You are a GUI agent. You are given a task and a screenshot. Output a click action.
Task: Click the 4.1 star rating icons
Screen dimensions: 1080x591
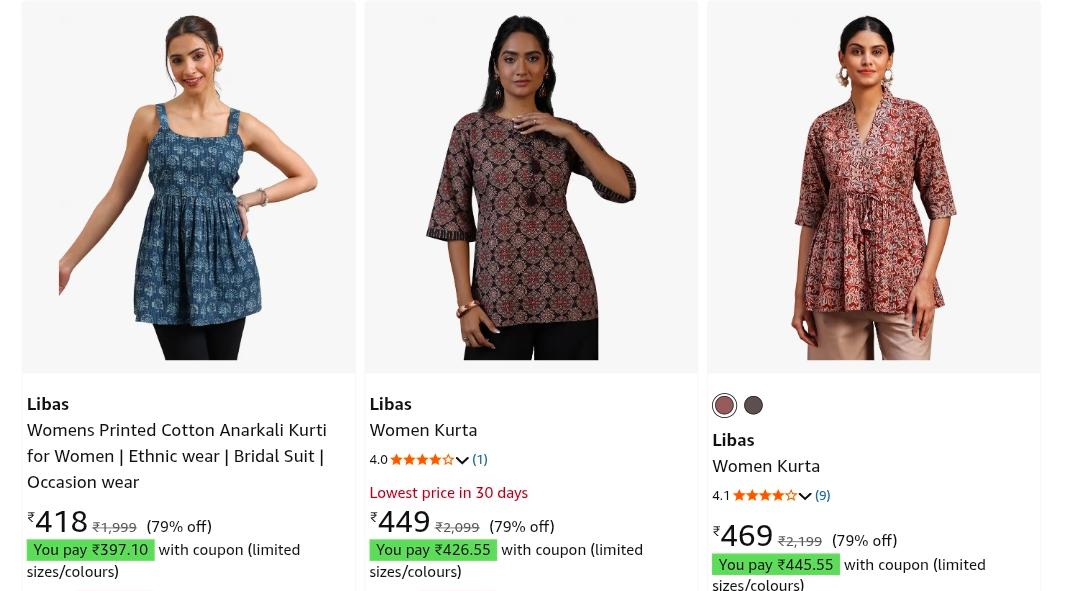coord(765,495)
